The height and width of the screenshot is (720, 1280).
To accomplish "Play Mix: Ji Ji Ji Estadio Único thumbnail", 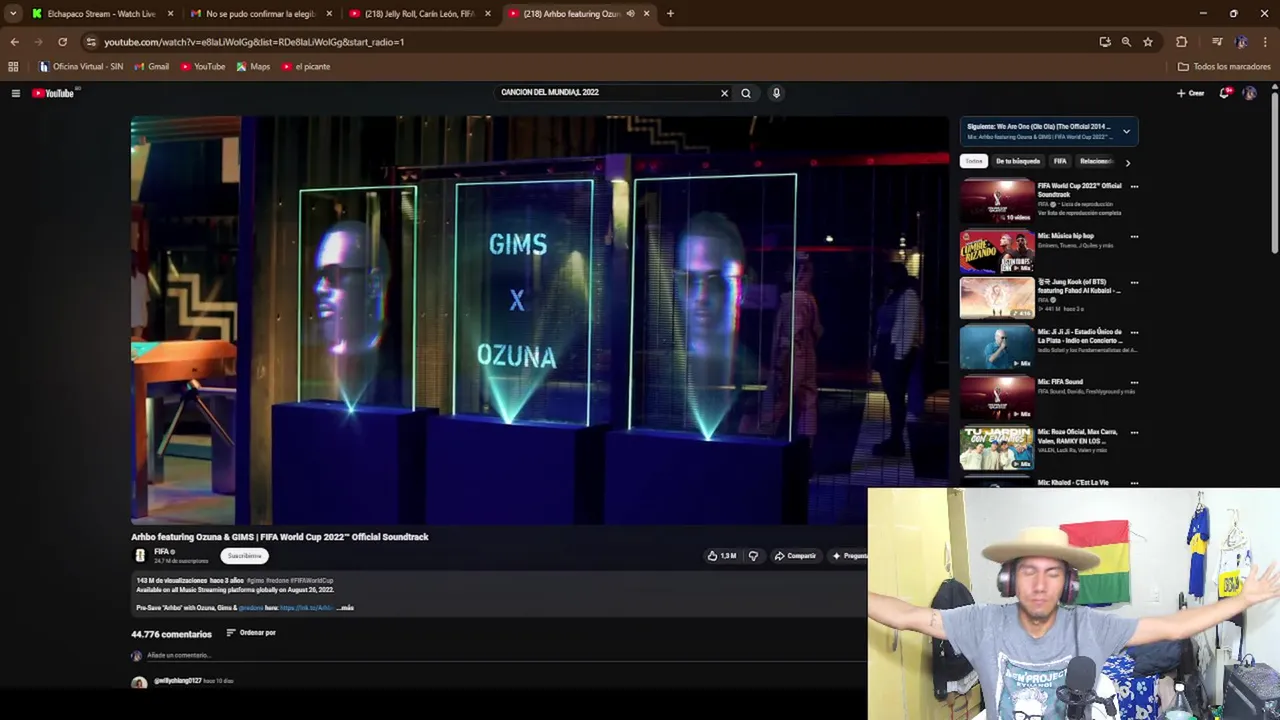I will pyautogui.click(x=997, y=348).
